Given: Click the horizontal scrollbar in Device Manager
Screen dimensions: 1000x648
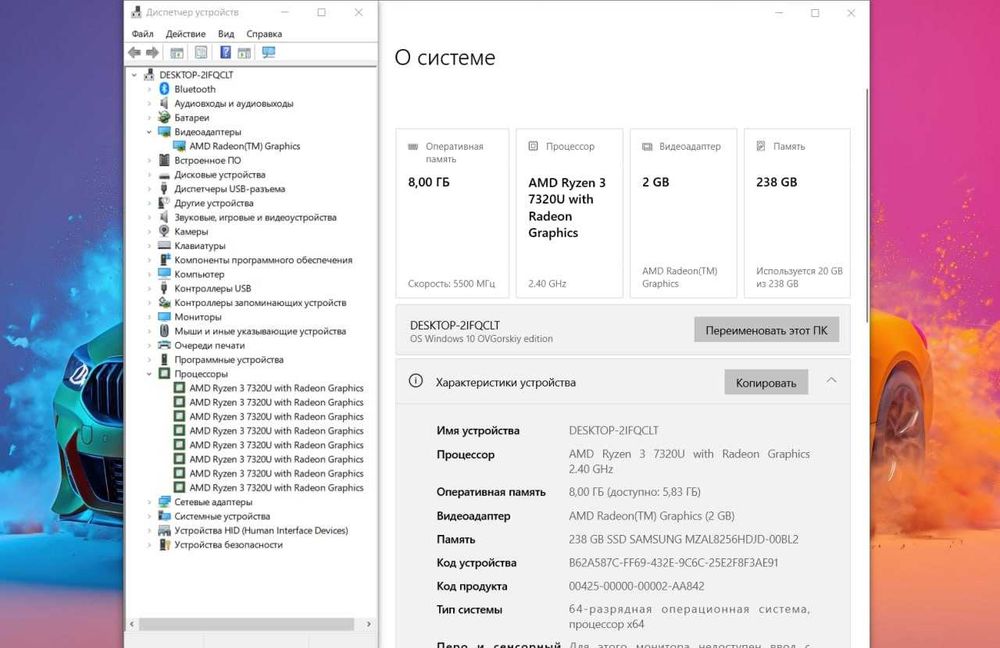Looking at the screenshot, I should (246, 624).
